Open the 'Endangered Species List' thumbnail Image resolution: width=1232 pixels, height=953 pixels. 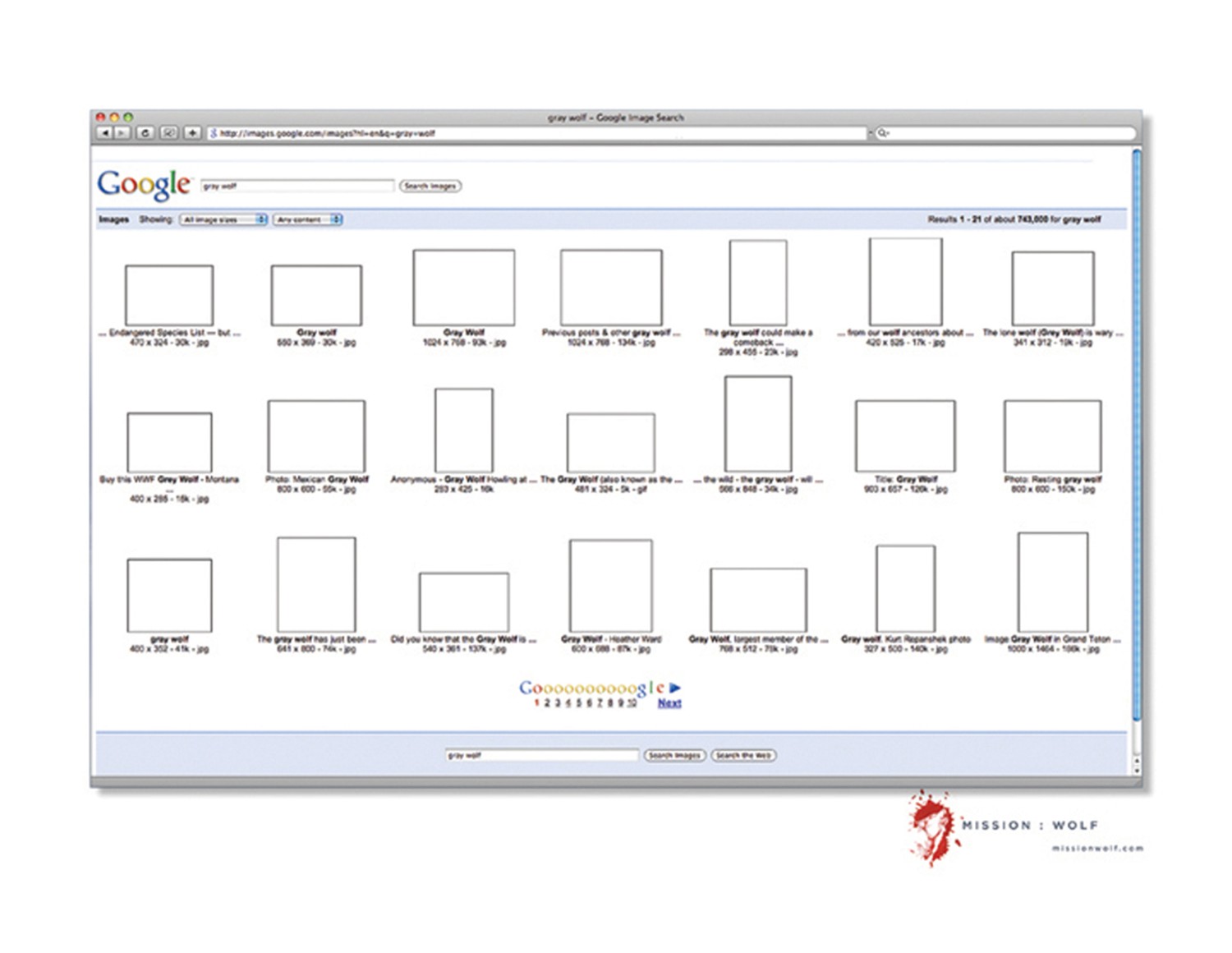pos(169,295)
